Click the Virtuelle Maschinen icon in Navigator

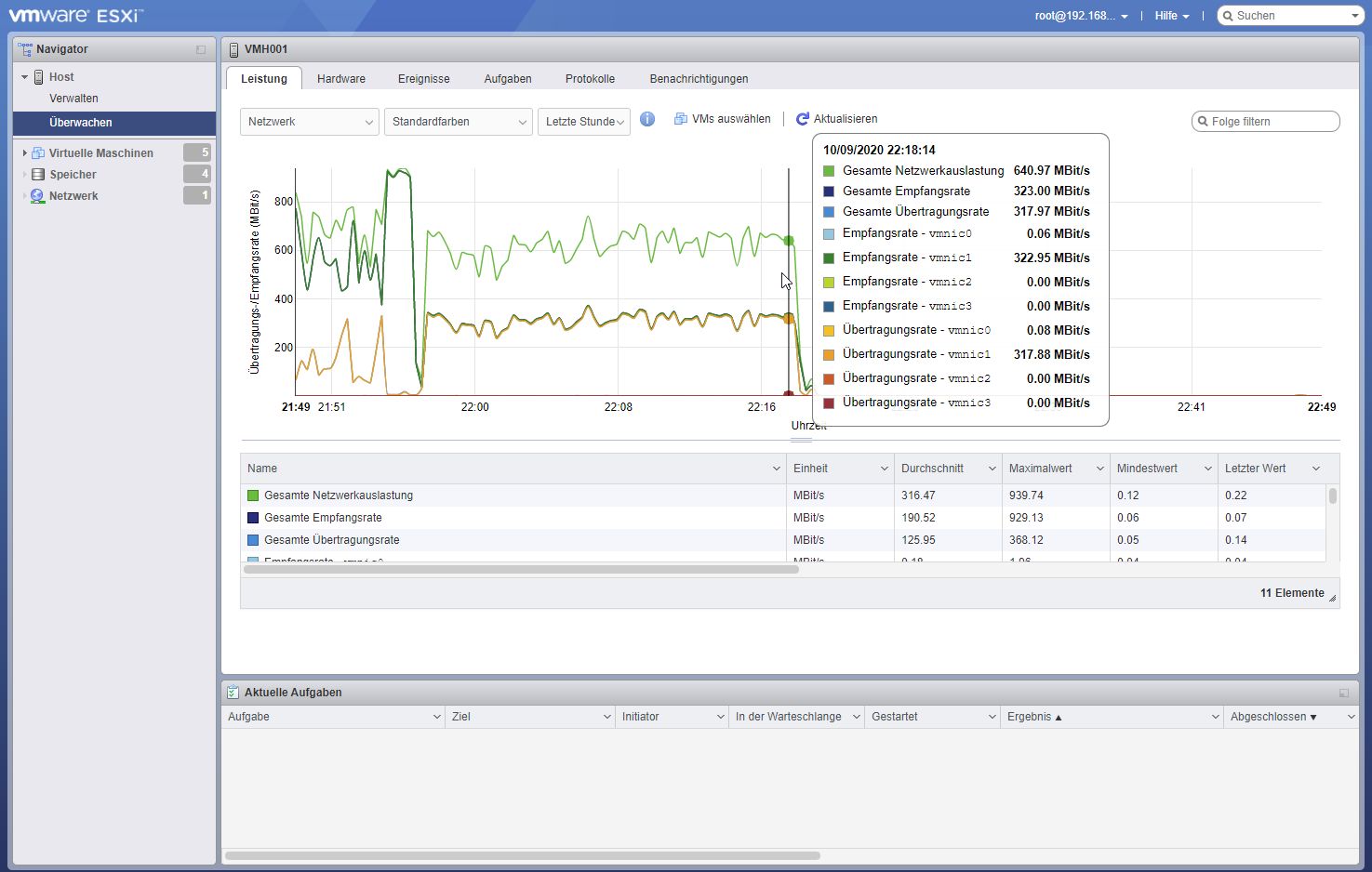[x=38, y=152]
